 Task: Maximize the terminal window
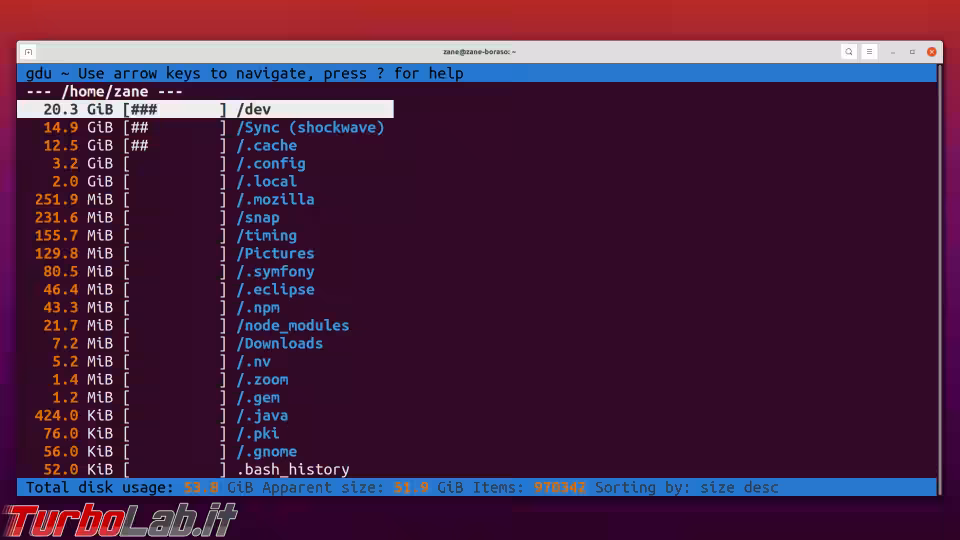coord(912,52)
